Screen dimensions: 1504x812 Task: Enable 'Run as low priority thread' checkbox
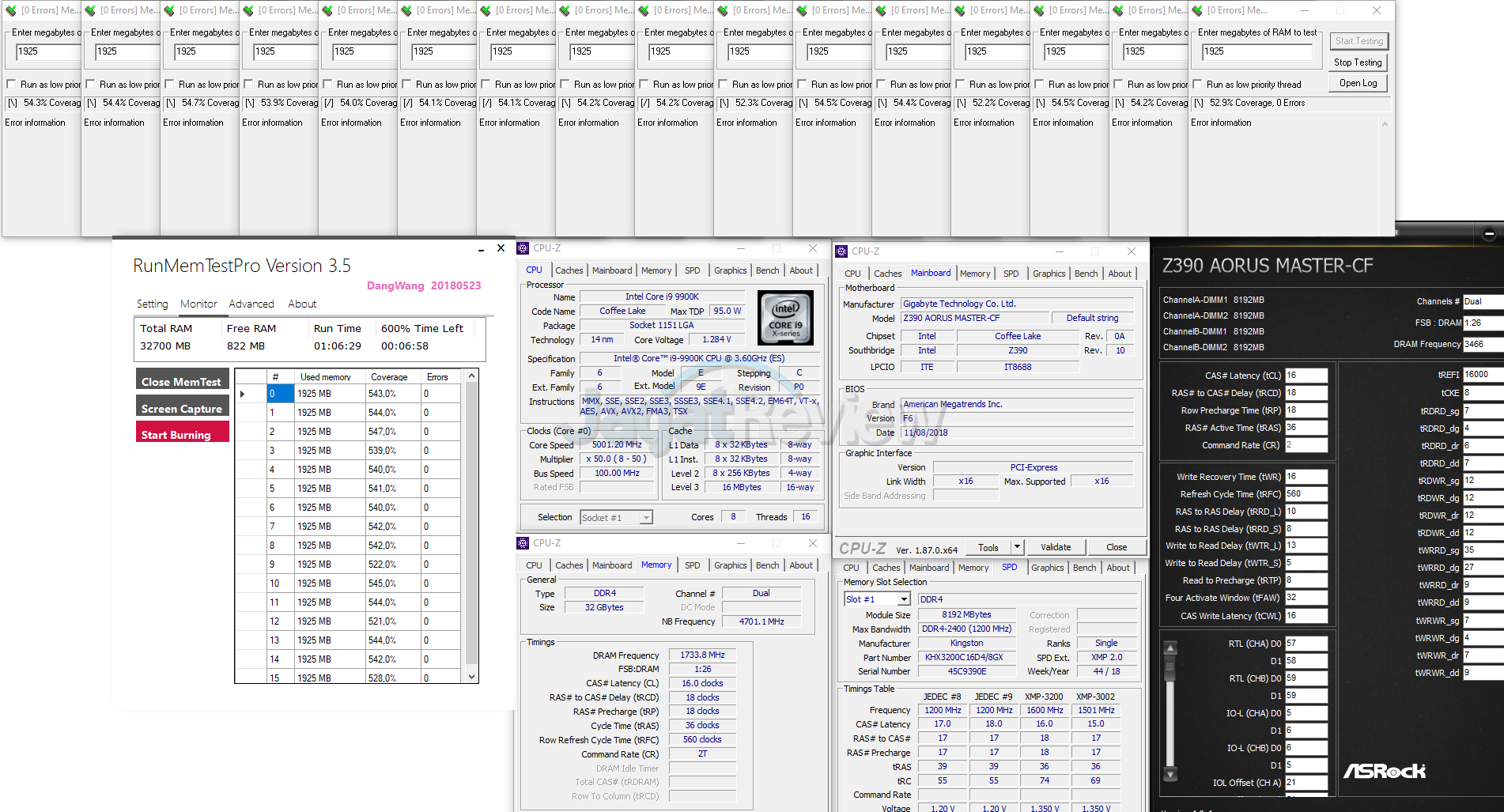tap(1197, 85)
